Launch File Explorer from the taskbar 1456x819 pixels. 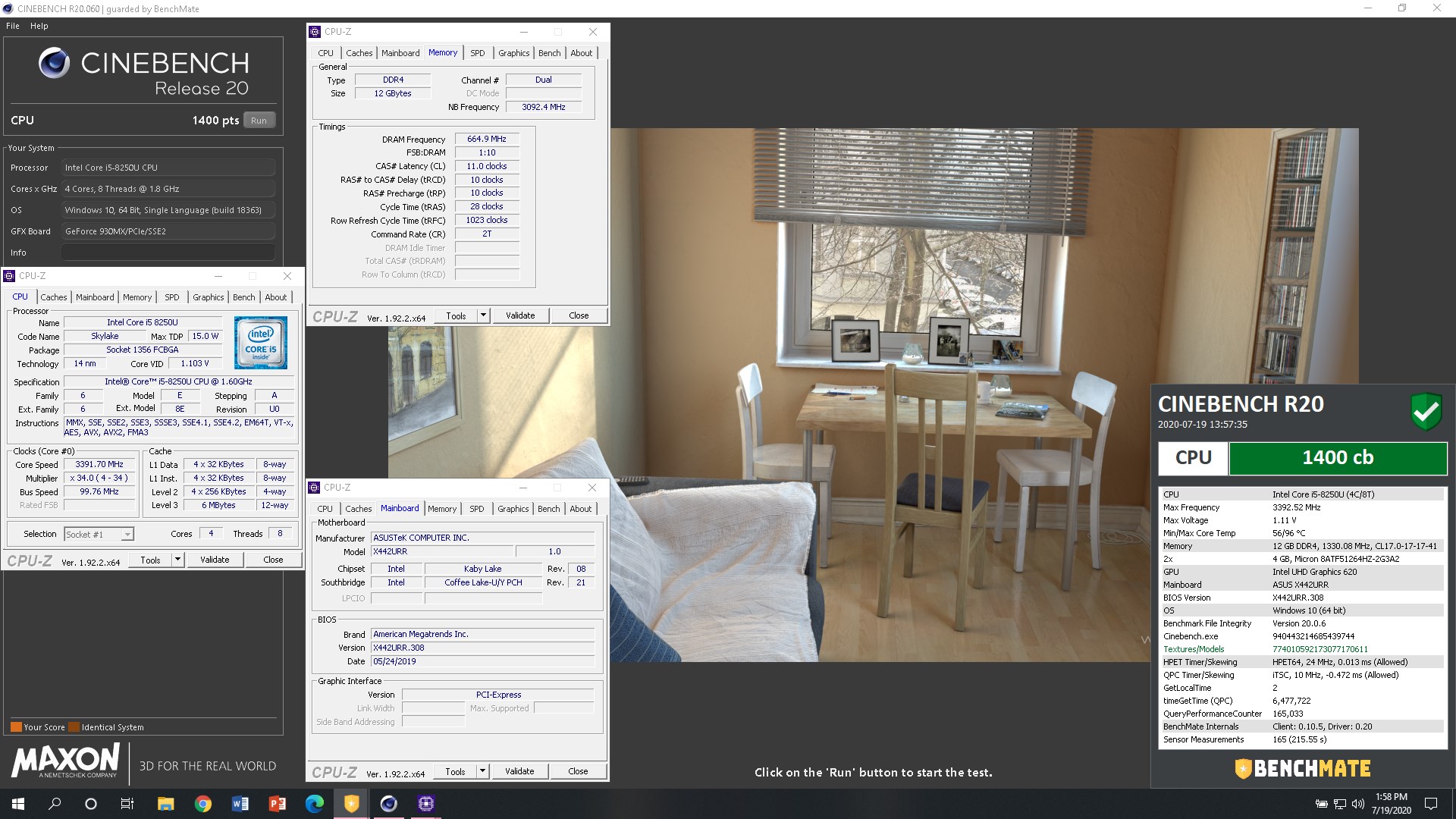coord(165,804)
